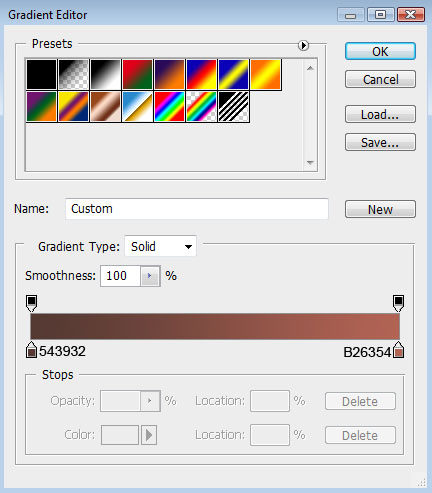Click the New button to add preset
This screenshot has height=493, width=432.
380,209
